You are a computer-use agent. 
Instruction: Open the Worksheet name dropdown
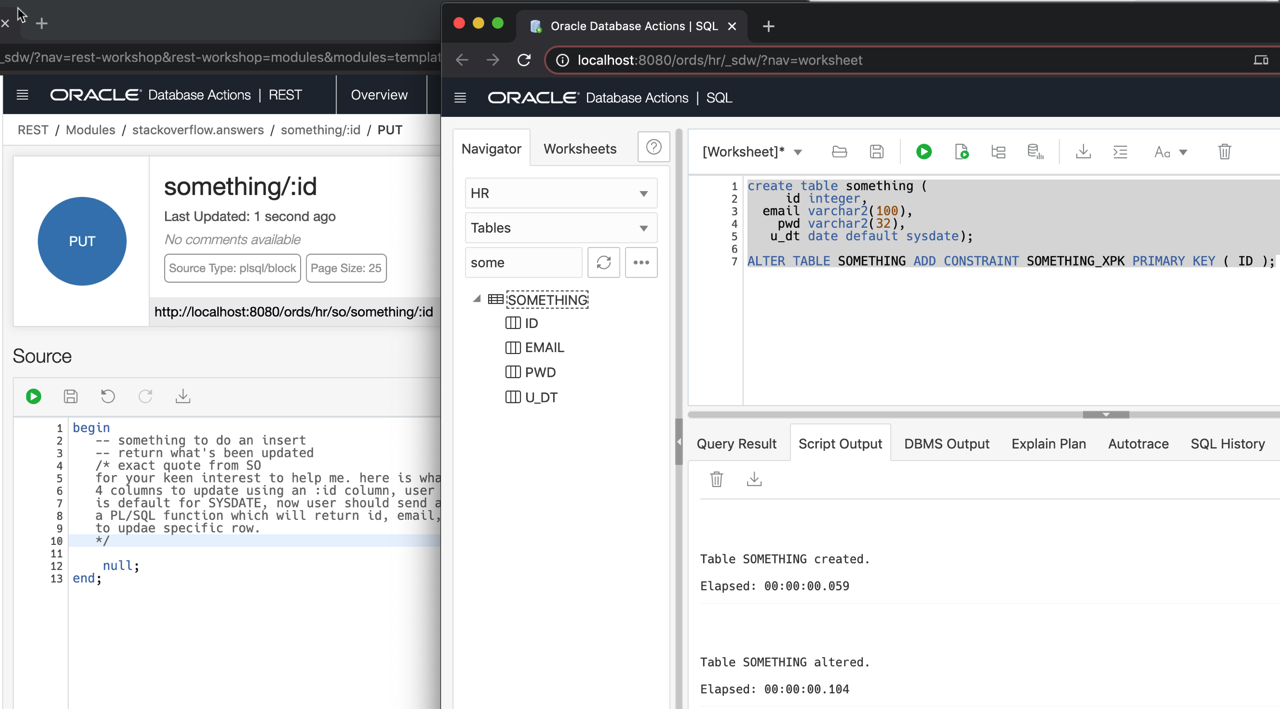coord(753,152)
